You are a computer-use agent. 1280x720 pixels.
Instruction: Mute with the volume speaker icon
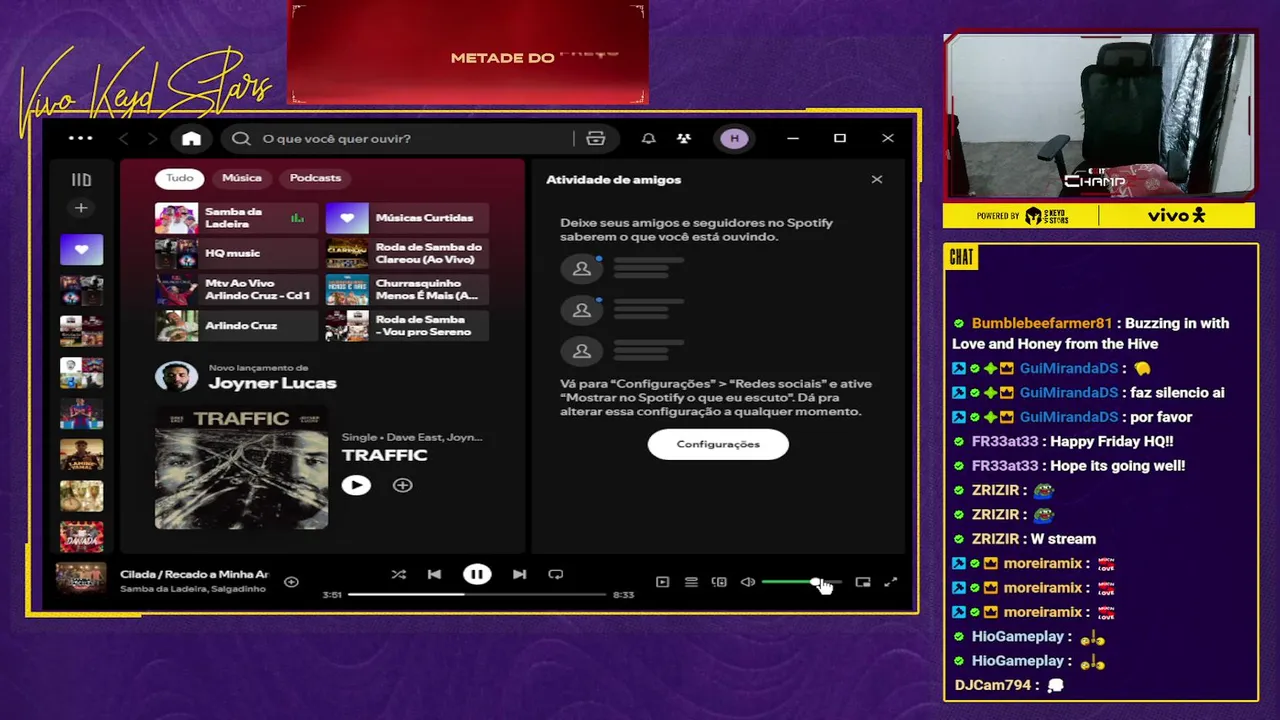(x=748, y=582)
